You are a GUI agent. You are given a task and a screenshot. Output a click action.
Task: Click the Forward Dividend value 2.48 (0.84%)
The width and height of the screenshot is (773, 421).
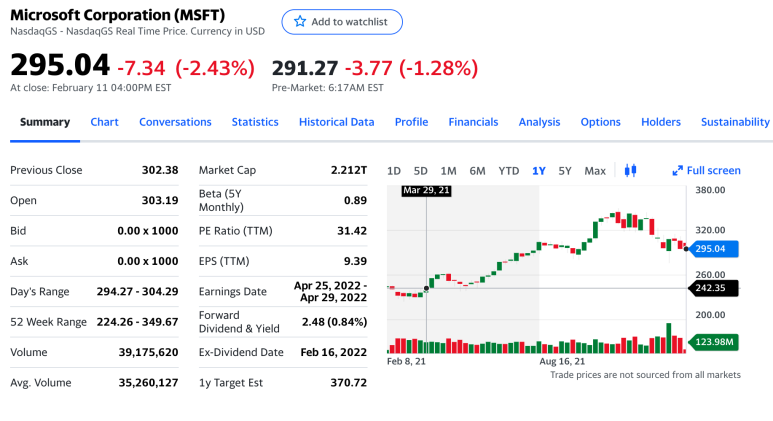(334, 322)
